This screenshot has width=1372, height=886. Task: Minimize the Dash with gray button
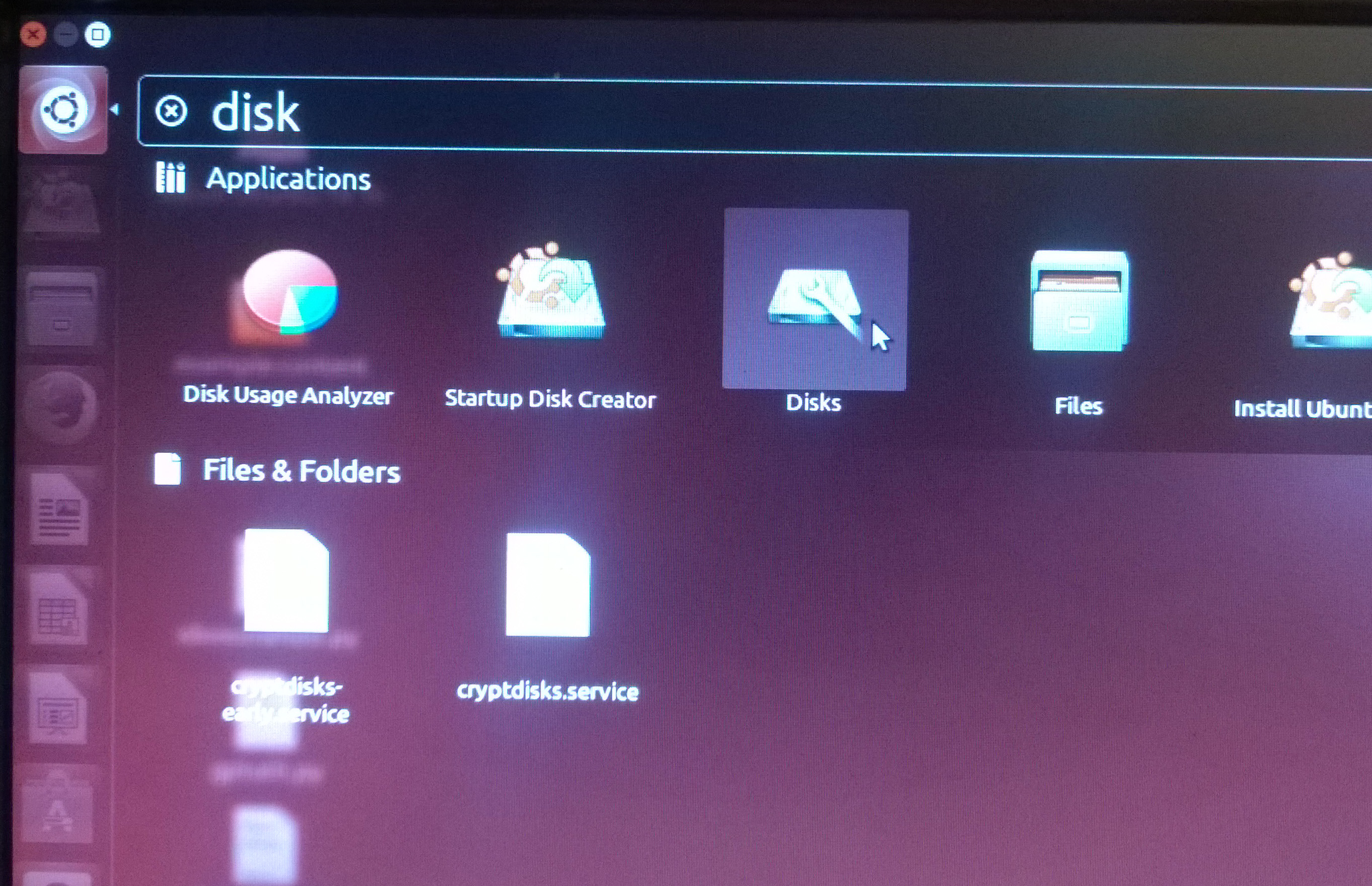(65, 35)
